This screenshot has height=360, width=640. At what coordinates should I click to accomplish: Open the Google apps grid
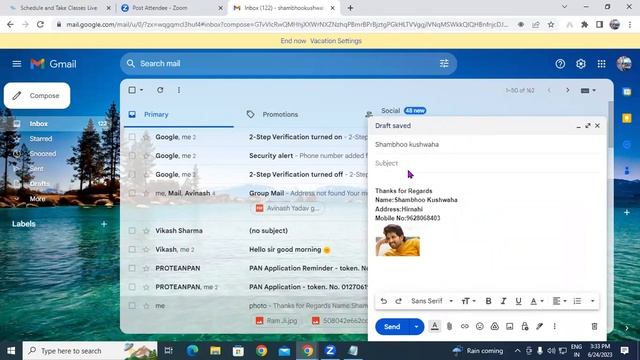click(602, 64)
